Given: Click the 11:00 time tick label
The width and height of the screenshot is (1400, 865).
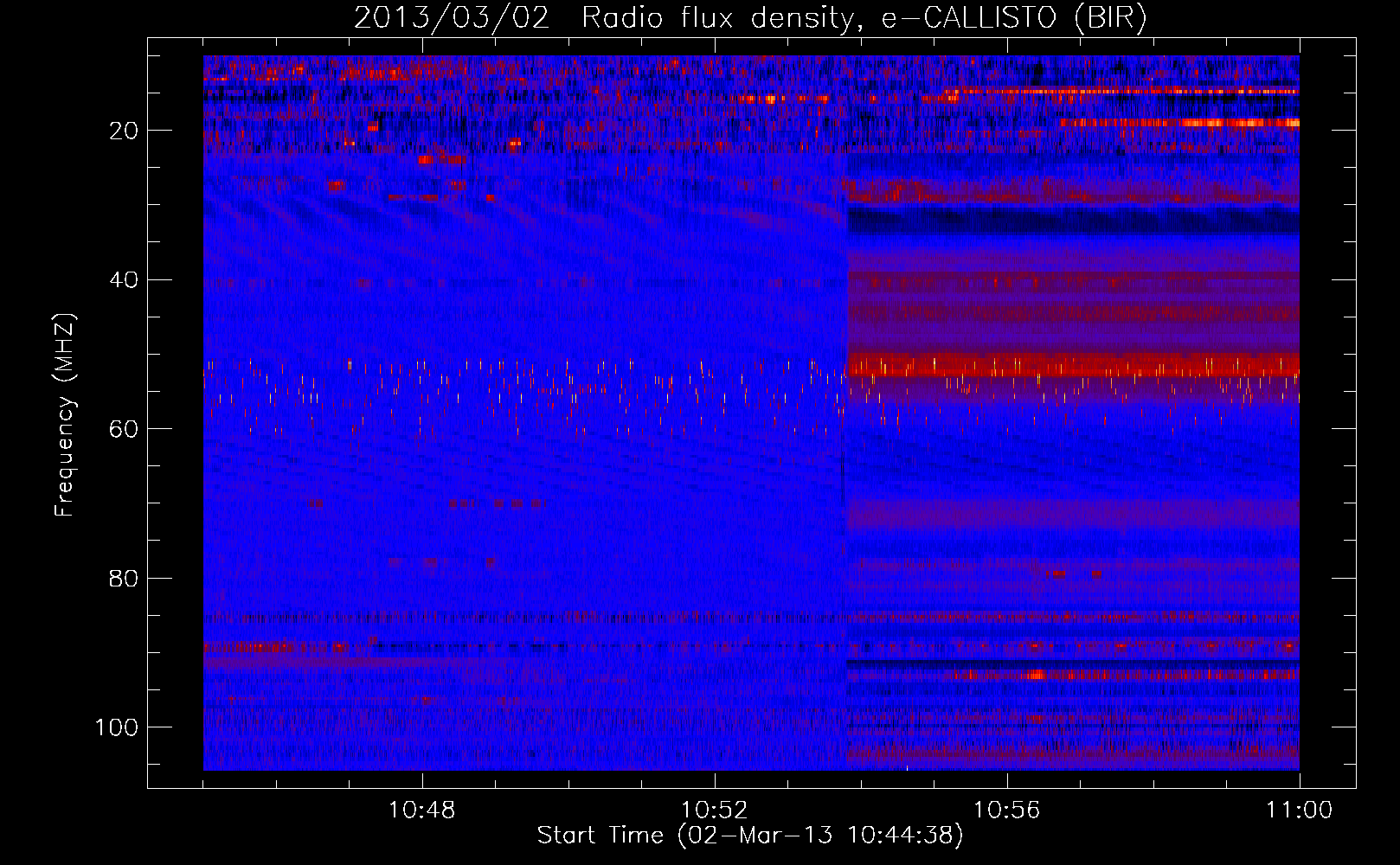Looking at the screenshot, I should [1300, 811].
